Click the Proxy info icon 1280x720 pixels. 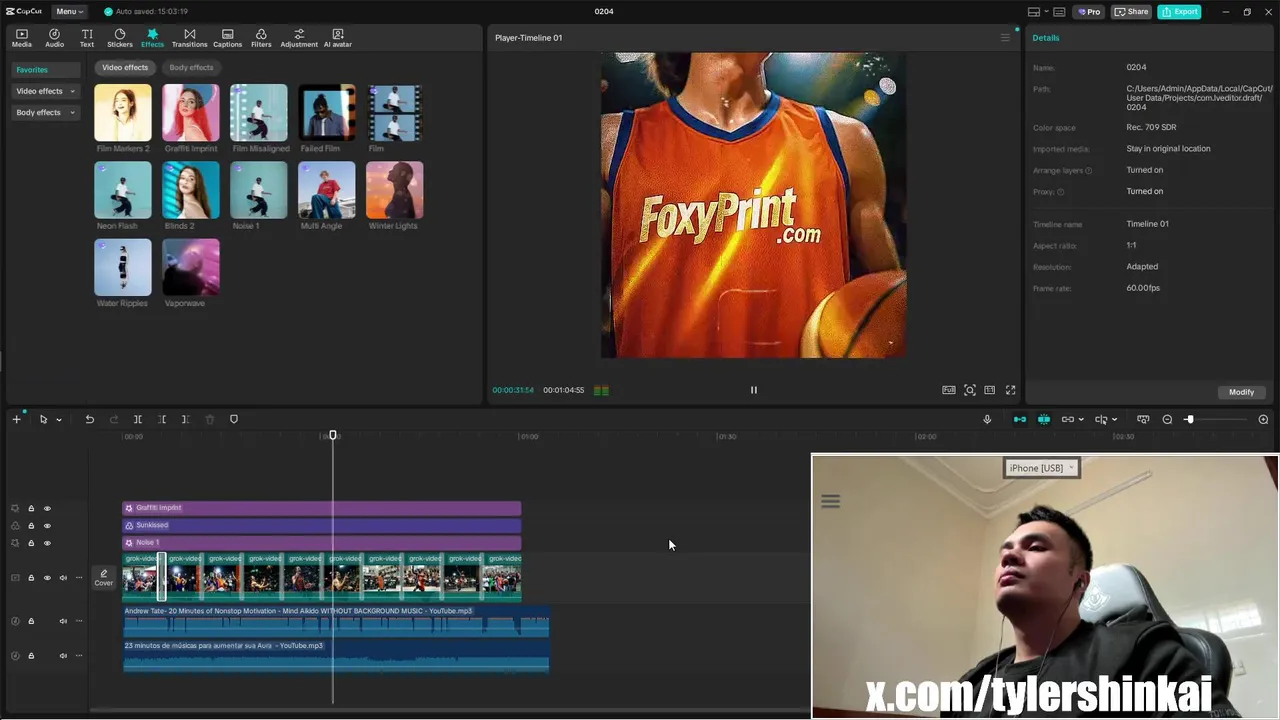[1061, 192]
